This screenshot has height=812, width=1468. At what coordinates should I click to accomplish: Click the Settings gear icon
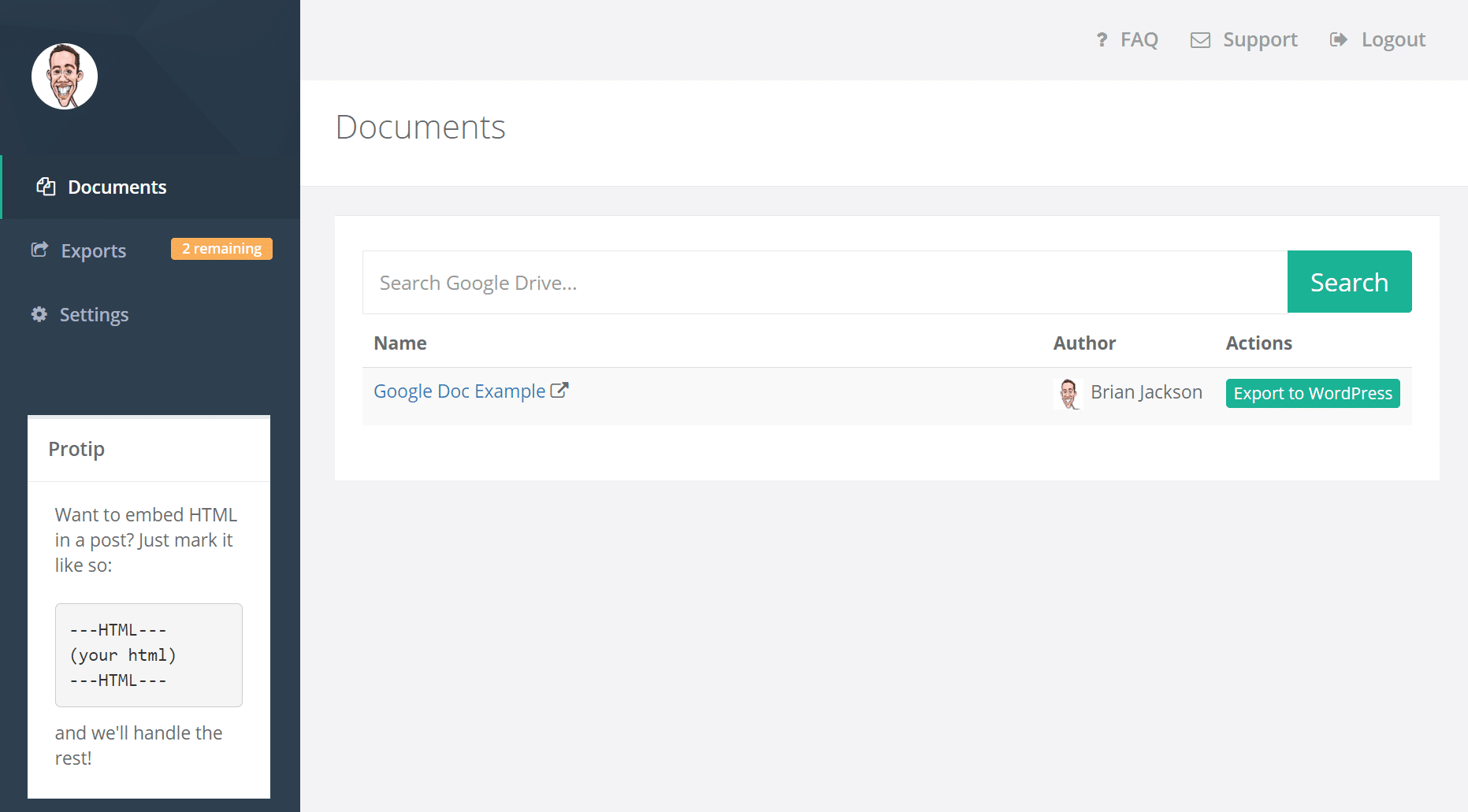pos(39,314)
